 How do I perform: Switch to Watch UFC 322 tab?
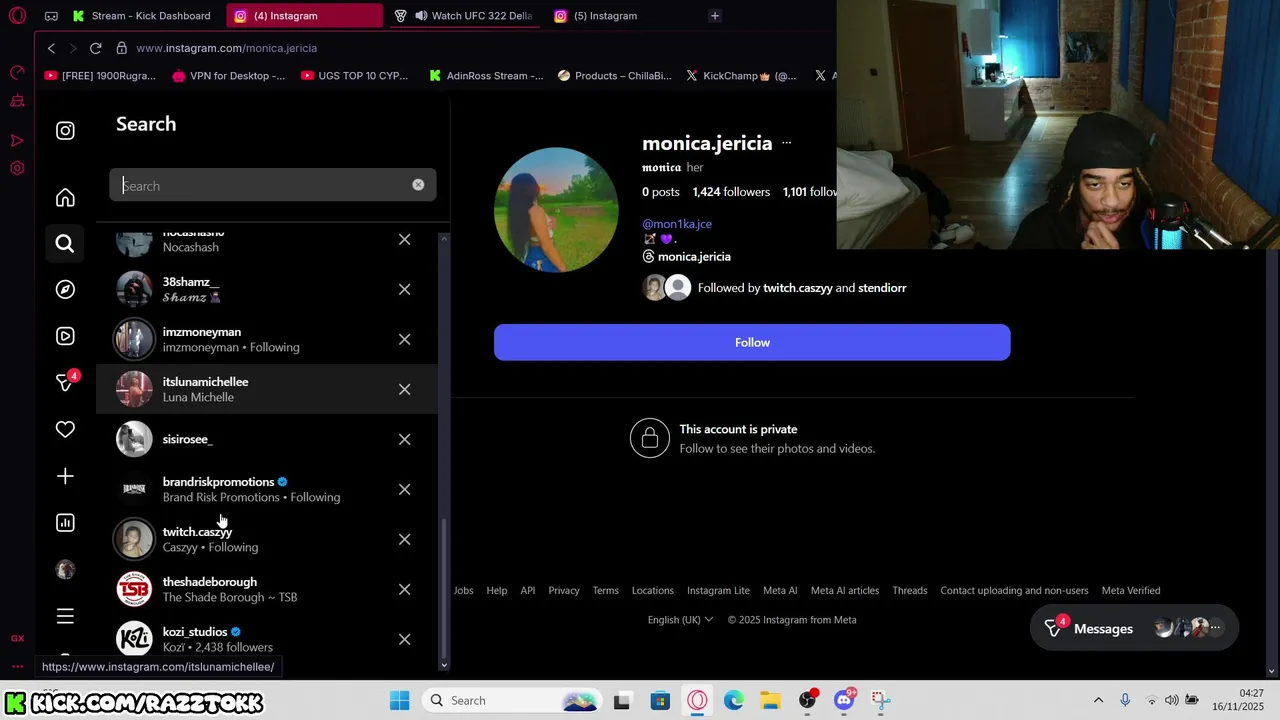tap(465, 16)
